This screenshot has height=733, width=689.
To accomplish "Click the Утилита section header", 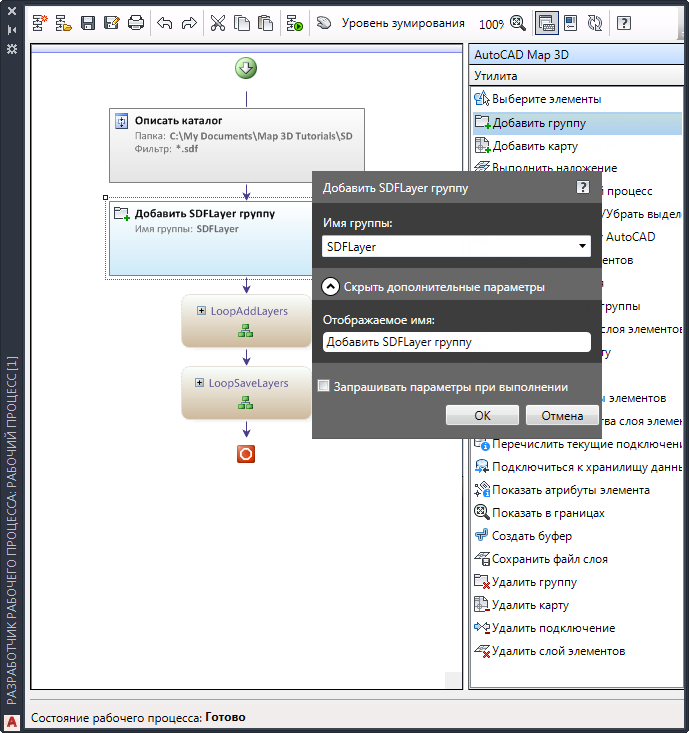I will pos(576,76).
